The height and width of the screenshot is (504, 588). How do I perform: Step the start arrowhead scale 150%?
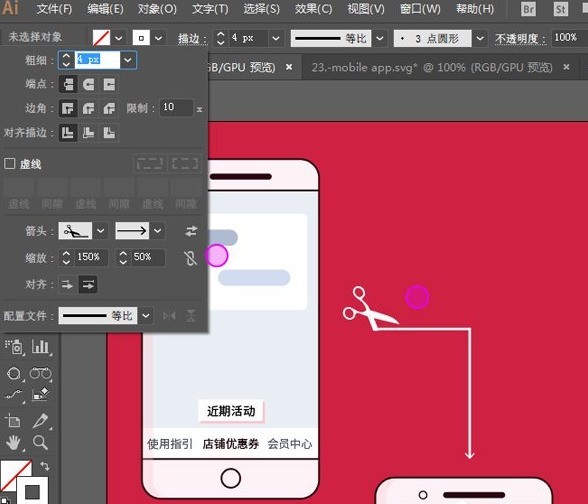coord(66,258)
